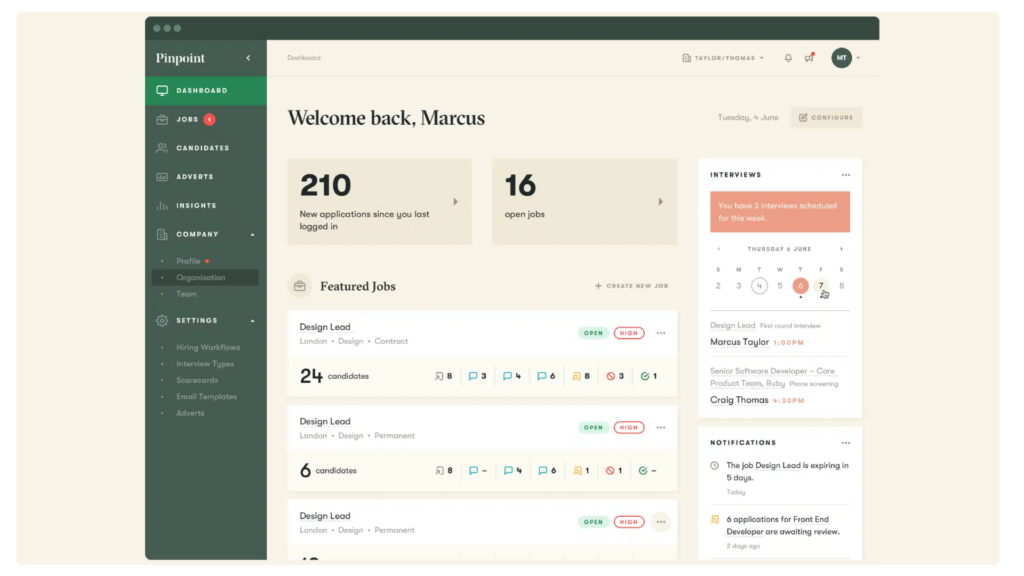The width and height of the screenshot is (1024, 576).
Task: Select day 8 in calendar
Action: click(x=841, y=286)
